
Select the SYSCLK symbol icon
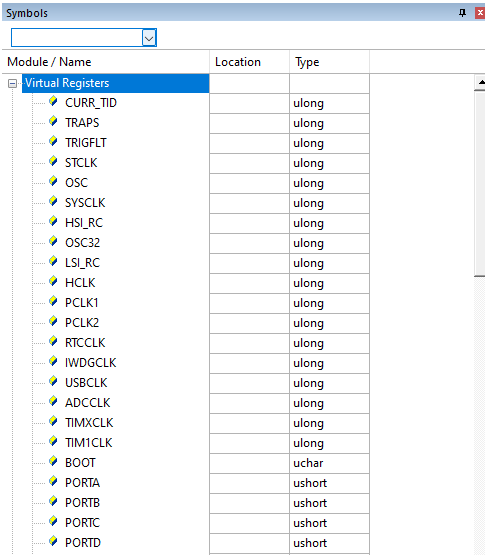click(x=53, y=201)
